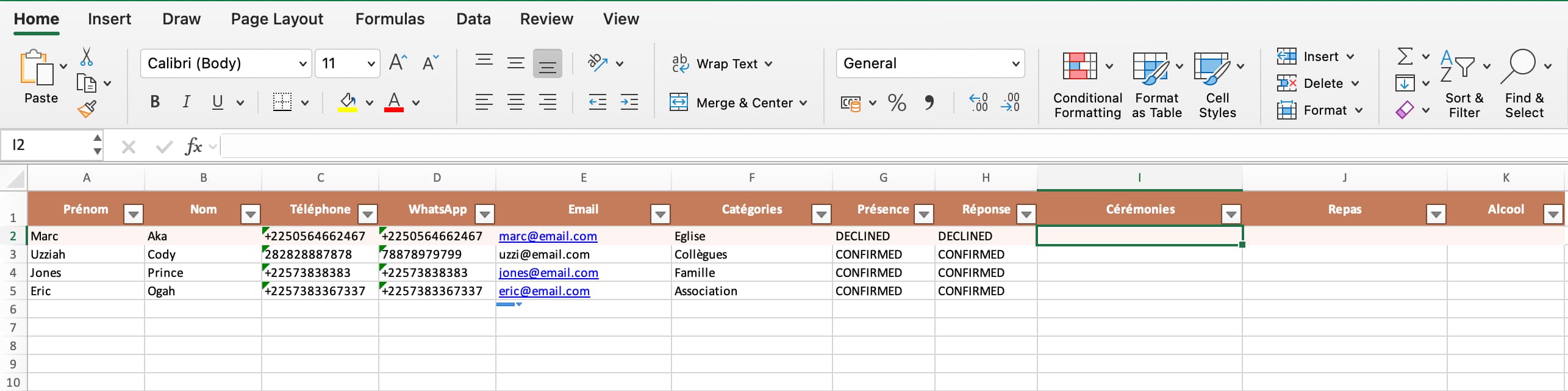This screenshot has width=1568, height=391.
Task: Click the text orientation icon
Action: [x=597, y=63]
